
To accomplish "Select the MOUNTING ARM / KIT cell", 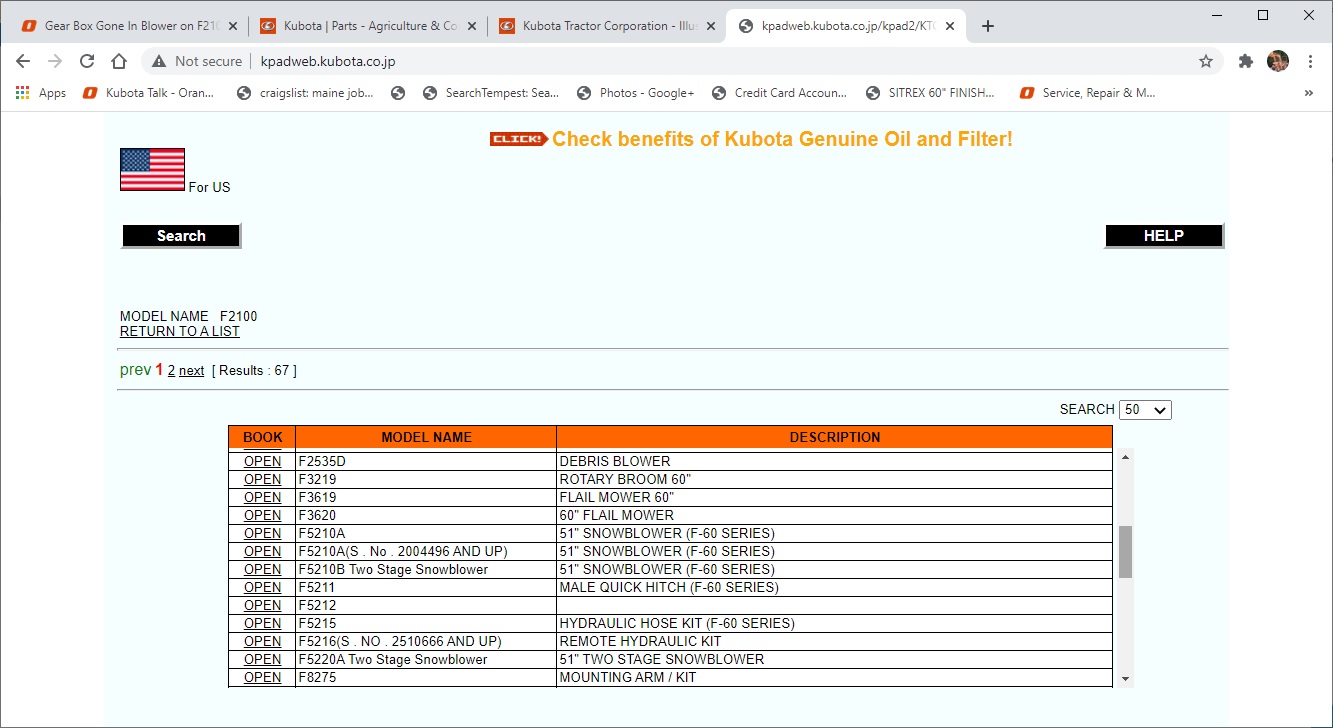I will [x=834, y=677].
